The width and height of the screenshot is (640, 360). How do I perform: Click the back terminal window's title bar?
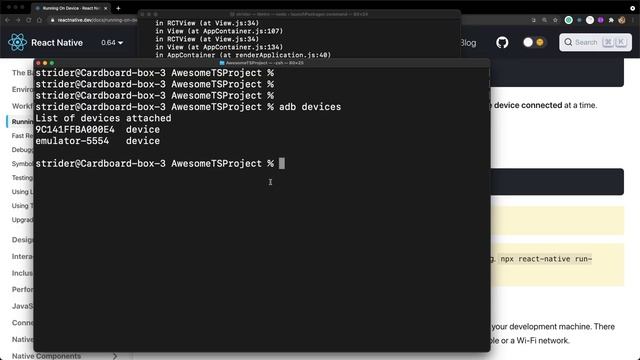(x=299, y=14)
